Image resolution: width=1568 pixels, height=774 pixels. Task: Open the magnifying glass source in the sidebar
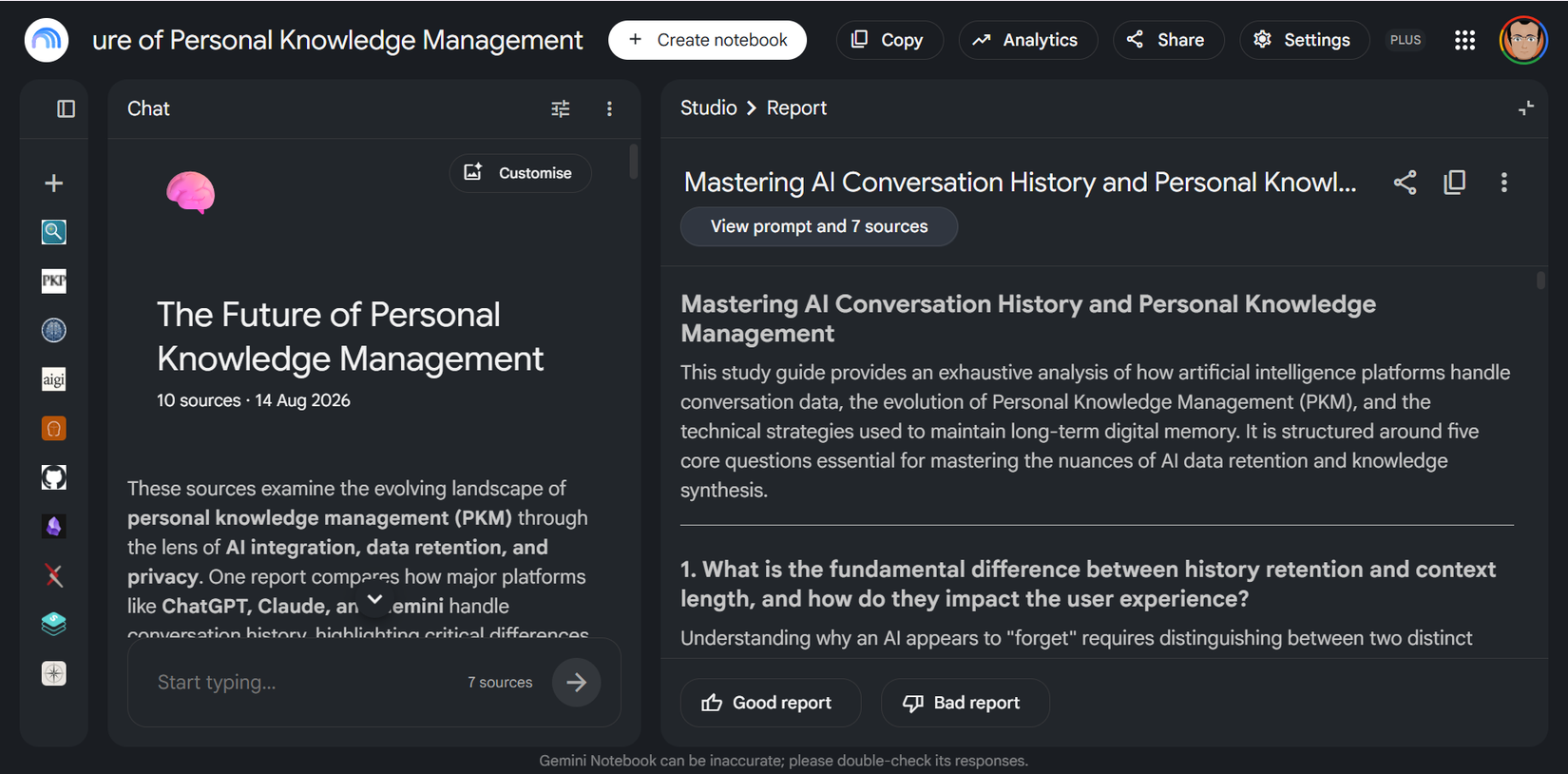(54, 232)
